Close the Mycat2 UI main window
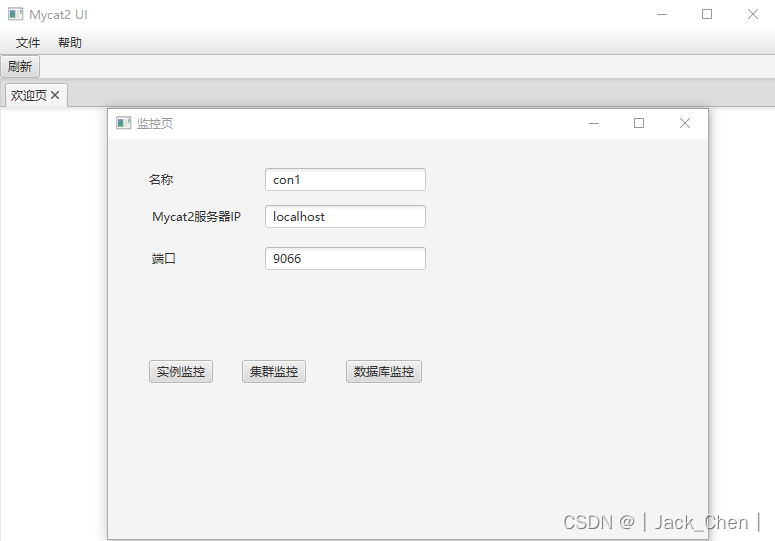The width and height of the screenshot is (775, 541). tap(753, 14)
